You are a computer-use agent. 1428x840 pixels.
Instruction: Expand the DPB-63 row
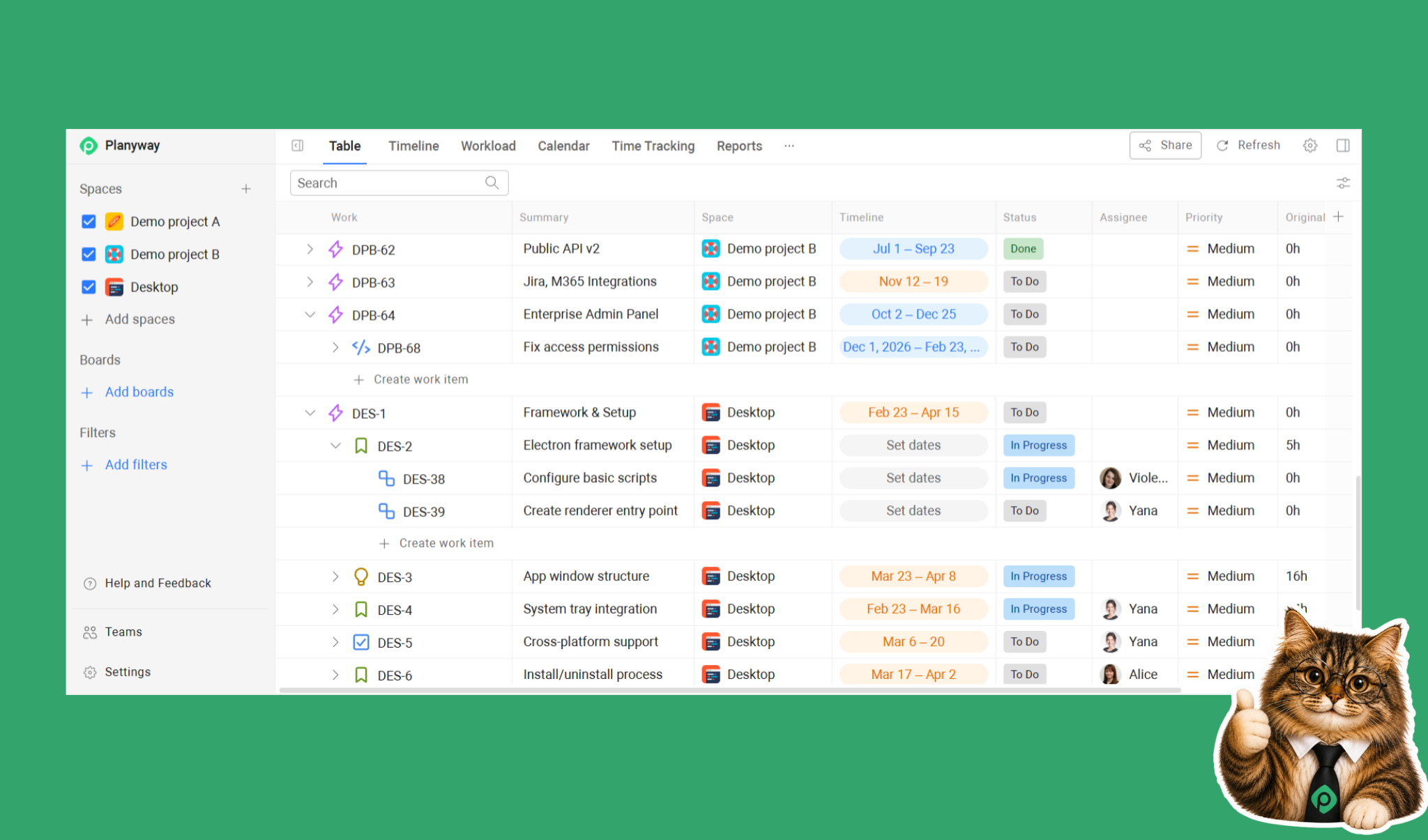(310, 282)
